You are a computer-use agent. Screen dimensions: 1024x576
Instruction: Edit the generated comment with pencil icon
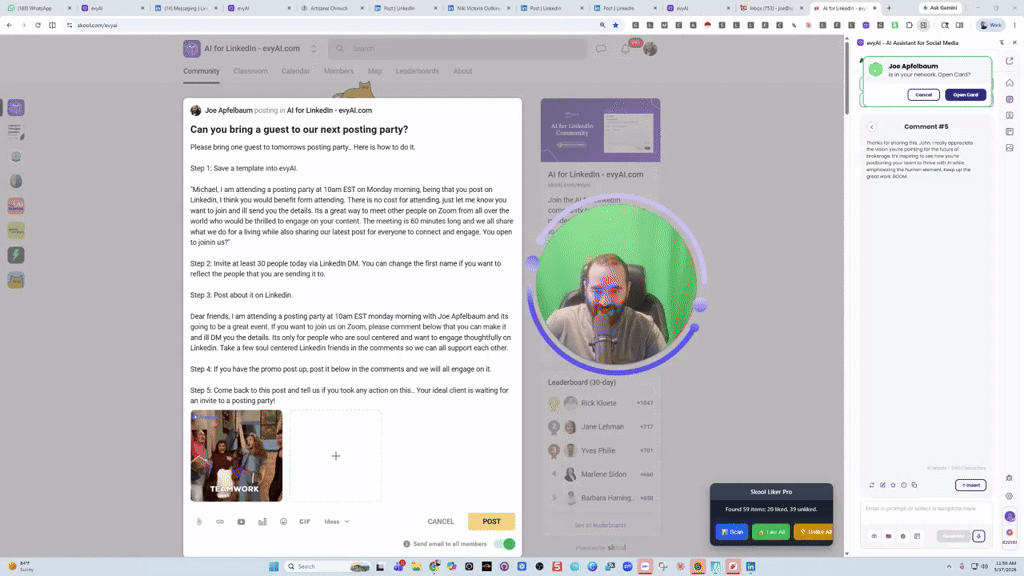882,485
